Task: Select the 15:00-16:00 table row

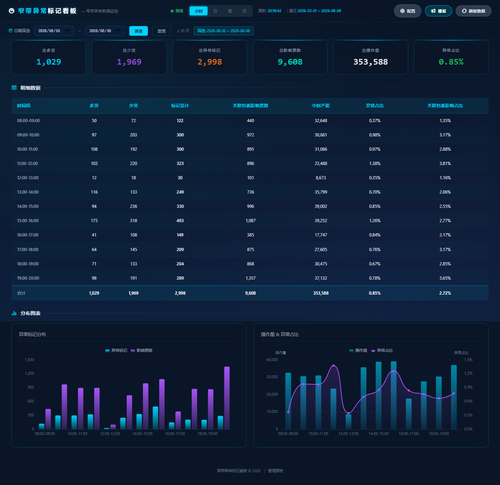Action: tap(250, 221)
